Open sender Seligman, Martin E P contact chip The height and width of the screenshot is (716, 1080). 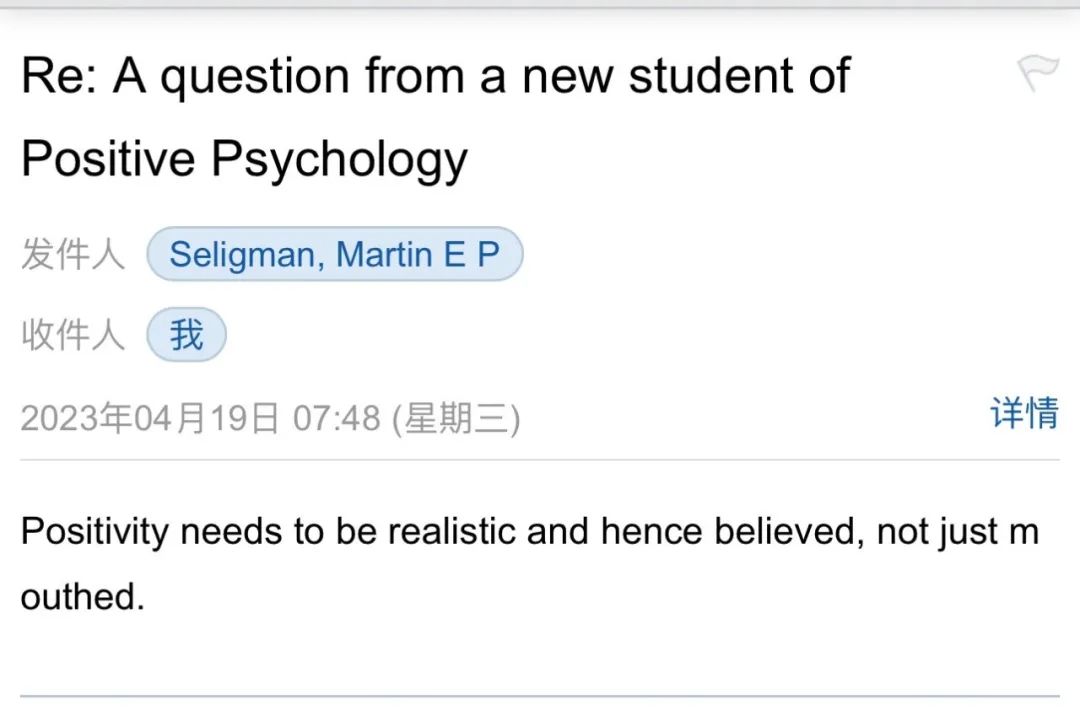(x=334, y=255)
